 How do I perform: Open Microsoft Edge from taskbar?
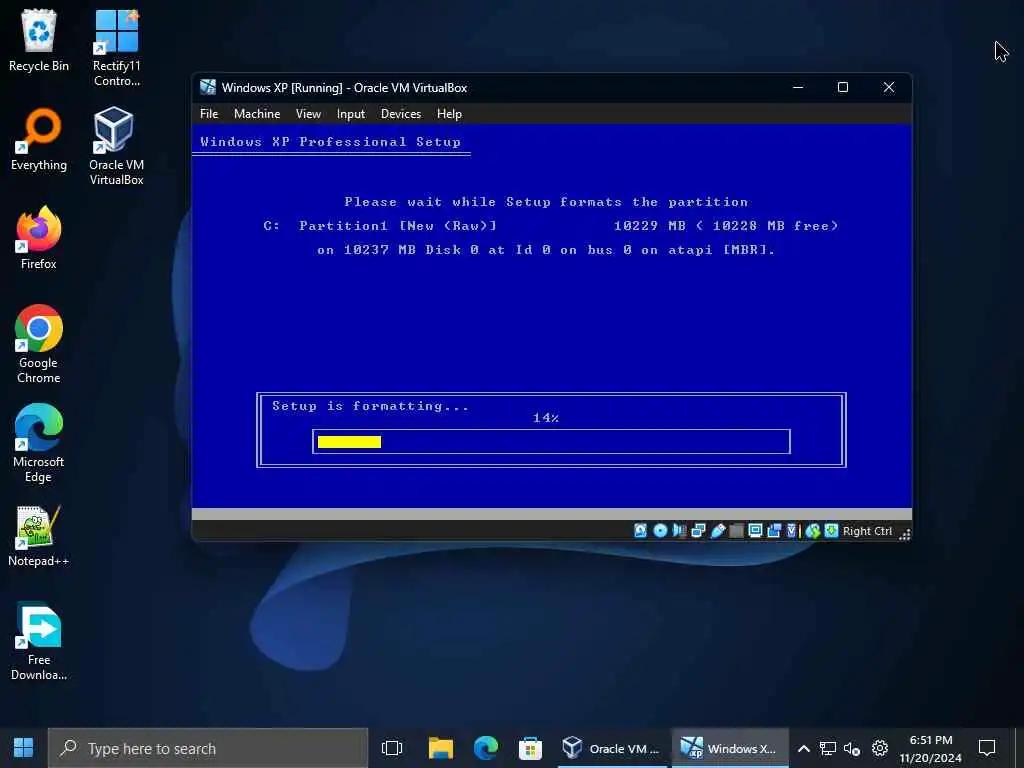(x=485, y=748)
